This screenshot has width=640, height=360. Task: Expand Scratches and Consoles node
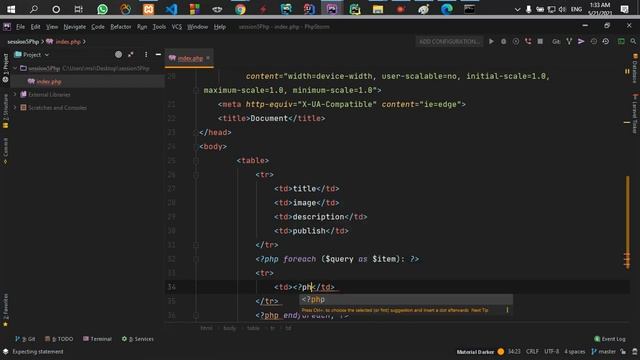pyautogui.click(x=16, y=107)
